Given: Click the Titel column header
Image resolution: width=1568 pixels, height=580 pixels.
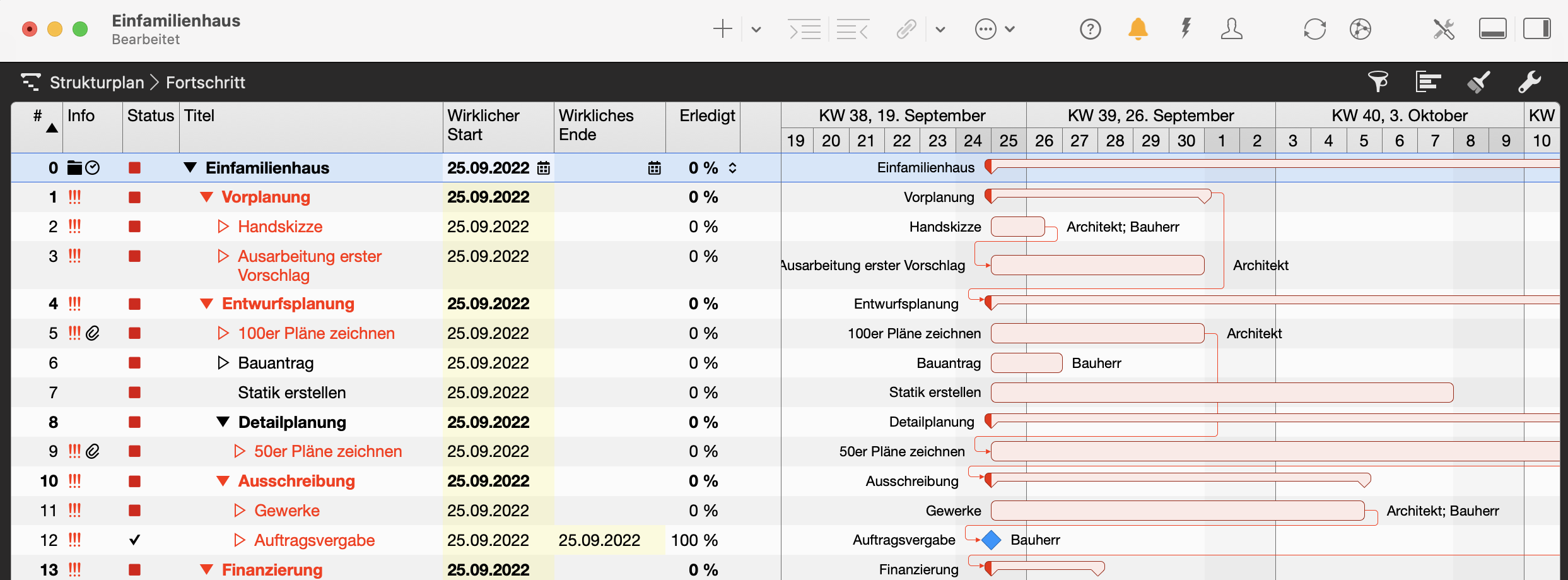Looking at the screenshot, I should (x=199, y=116).
